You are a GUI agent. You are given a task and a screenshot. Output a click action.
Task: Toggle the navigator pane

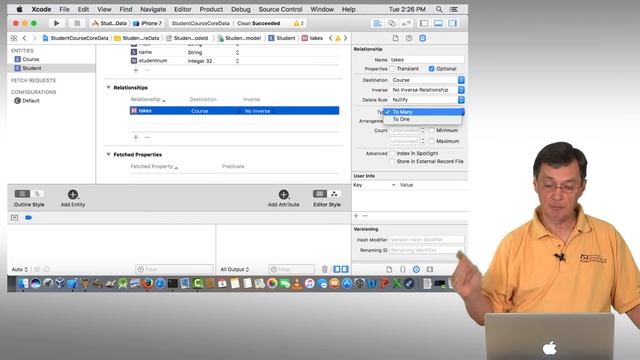coord(424,23)
